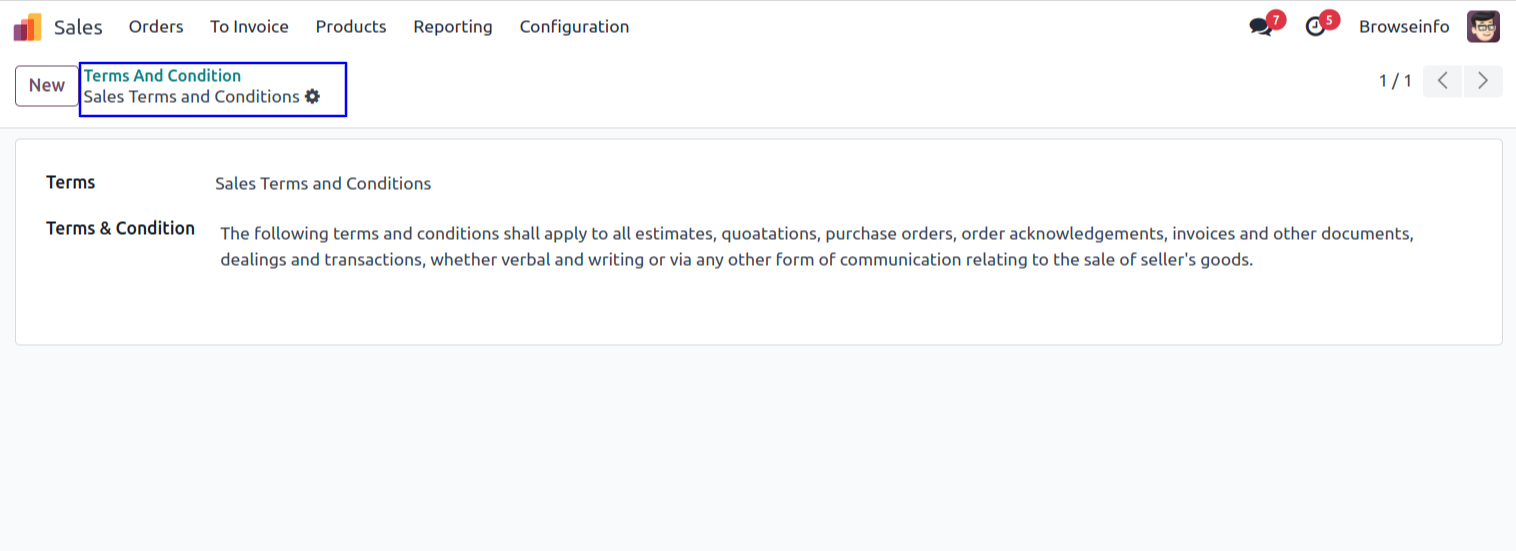Click the Sales app name in navbar
The height and width of the screenshot is (551, 1516).
pos(78,27)
